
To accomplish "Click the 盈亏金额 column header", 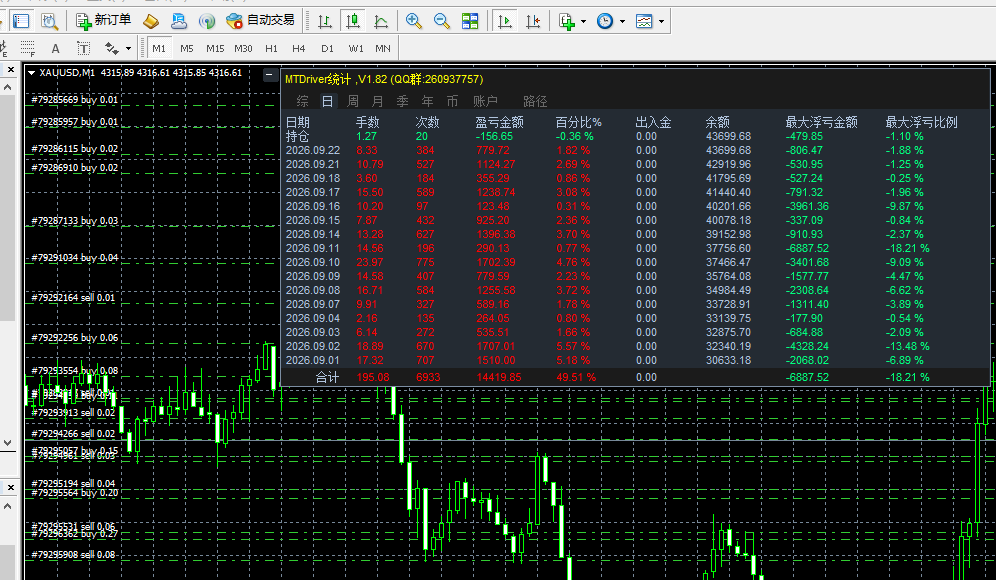I will pyautogui.click(x=499, y=122).
